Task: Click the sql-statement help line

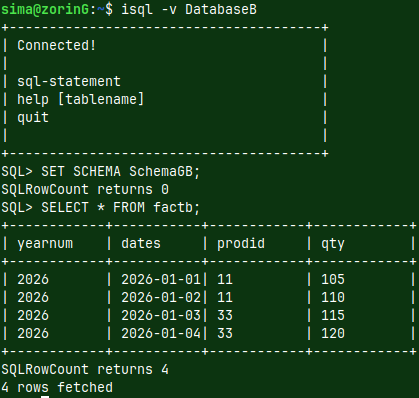Action: click(69, 81)
